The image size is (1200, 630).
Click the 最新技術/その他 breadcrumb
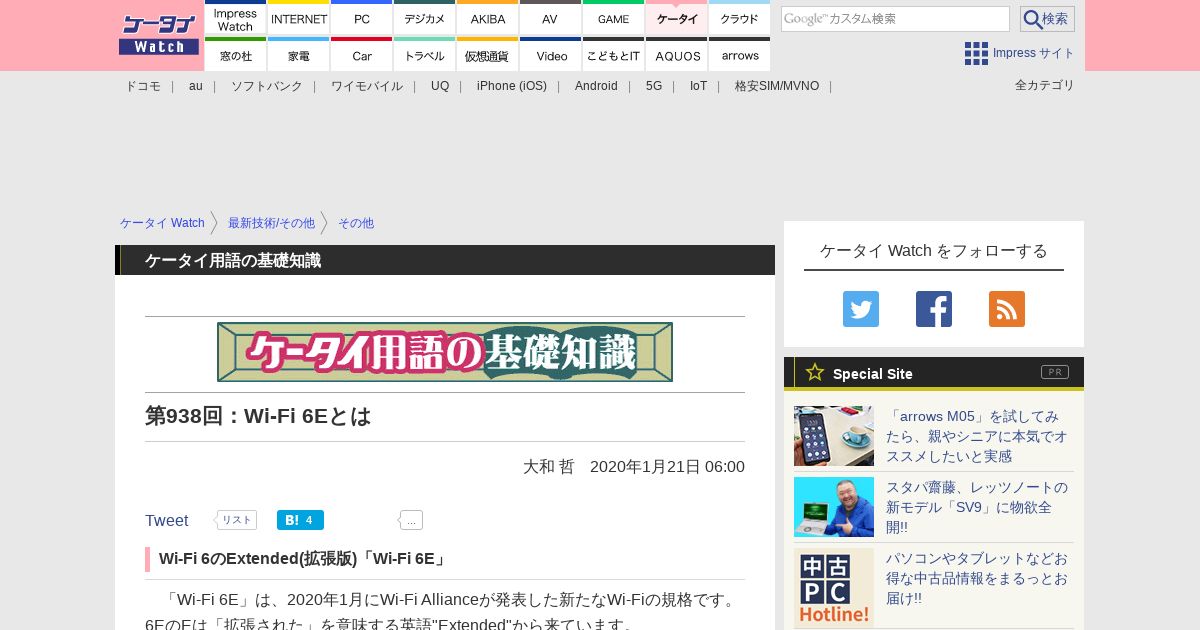click(271, 223)
